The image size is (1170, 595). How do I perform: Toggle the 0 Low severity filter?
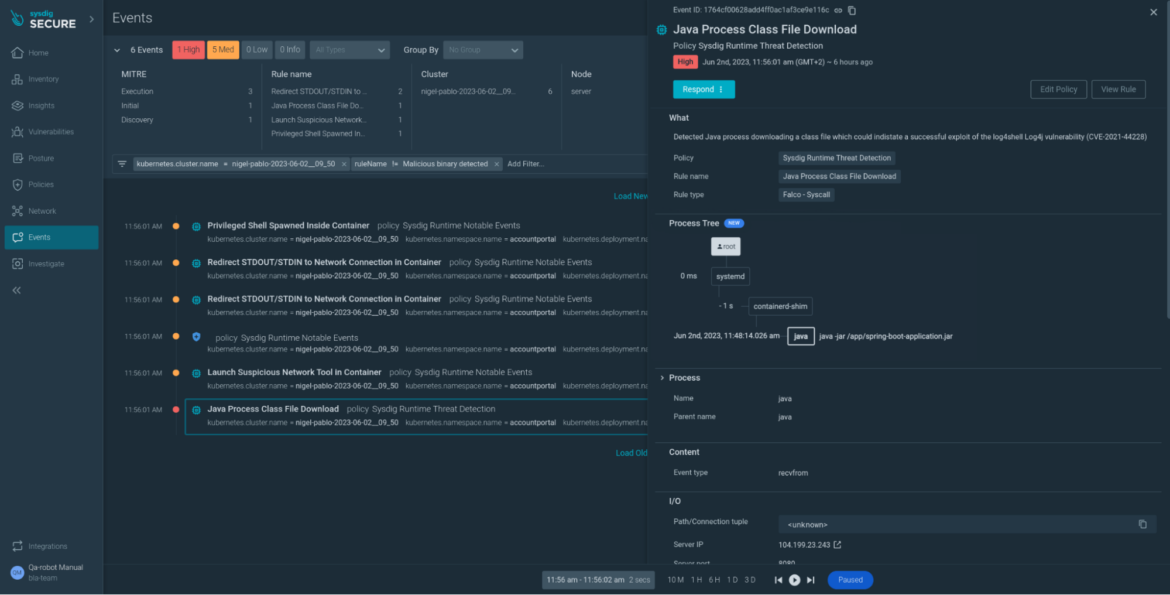(x=257, y=50)
